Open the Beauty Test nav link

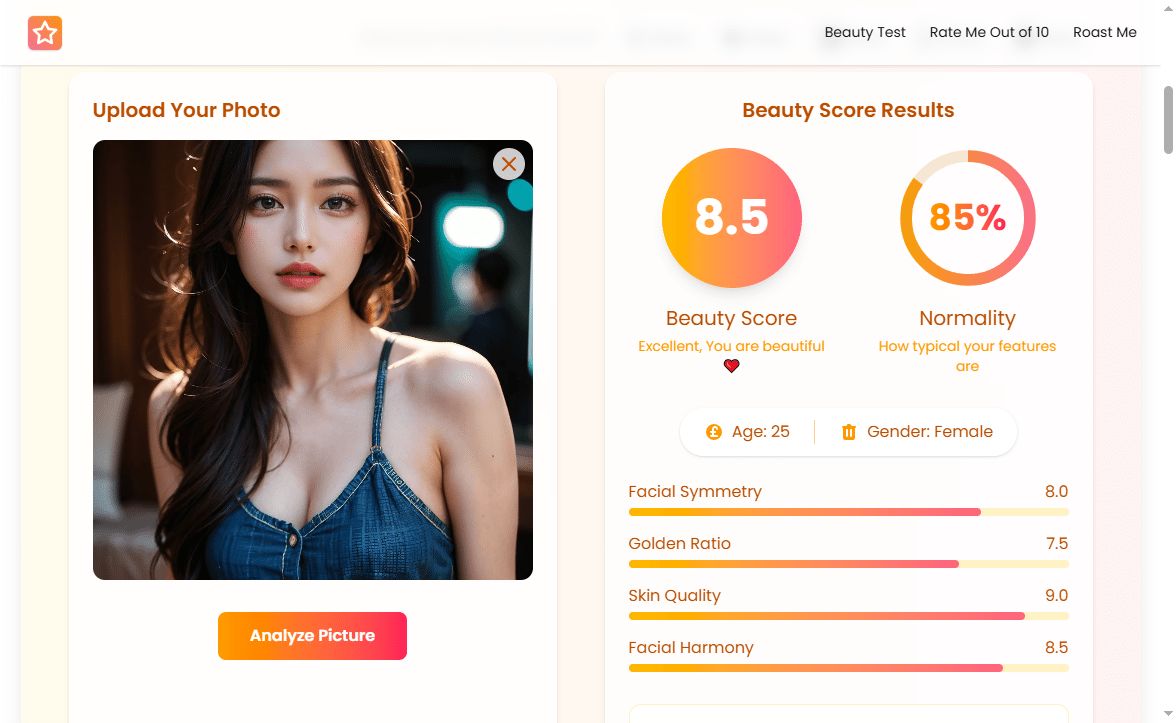pyautogui.click(x=865, y=32)
